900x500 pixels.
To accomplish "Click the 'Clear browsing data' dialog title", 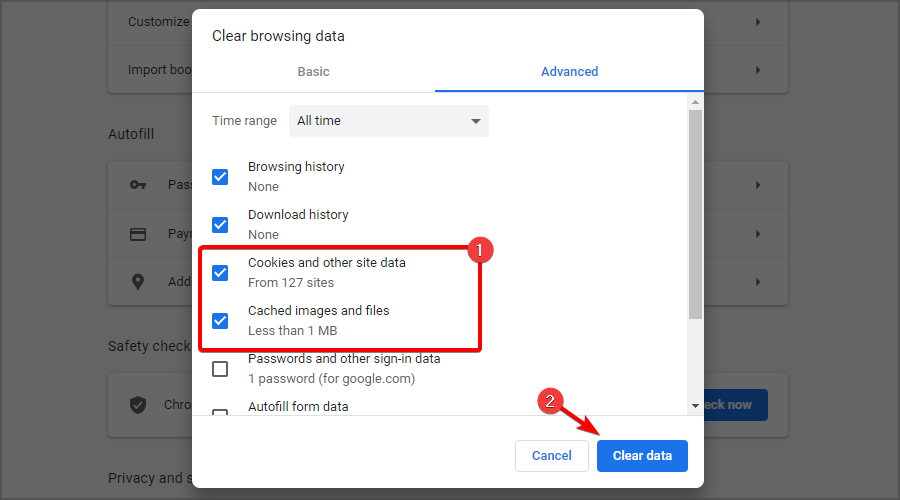I will [278, 36].
